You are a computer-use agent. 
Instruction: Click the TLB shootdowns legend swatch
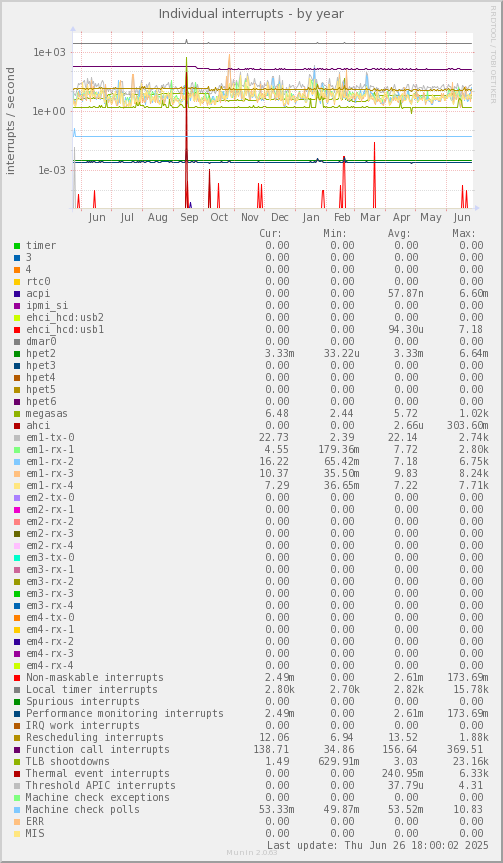click(x=17, y=762)
